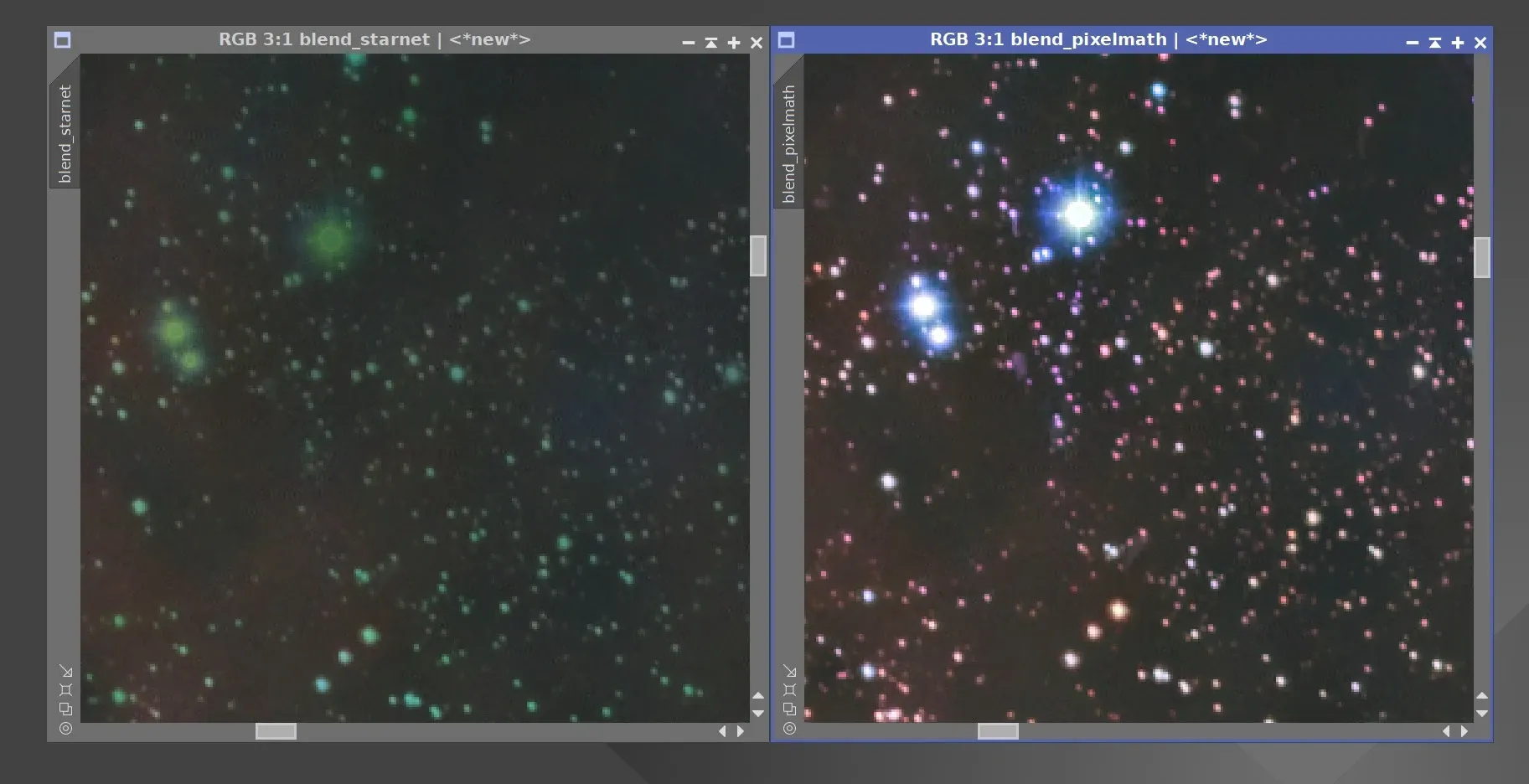Image resolution: width=1529 pixels, height=784 pixels.
Task: Click the right scroll arrow in blend_starnet window
Action: point(741,731)
